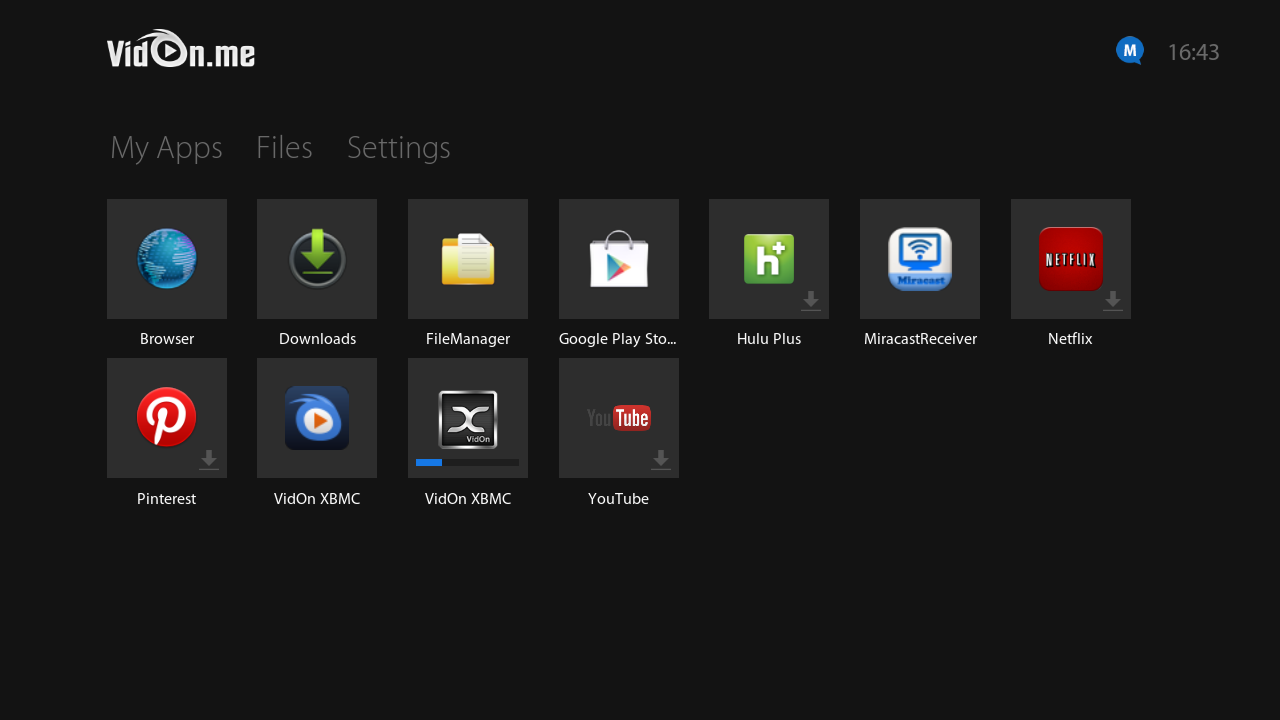
Task: Click the Downloads label
Action: click(317, 339)
